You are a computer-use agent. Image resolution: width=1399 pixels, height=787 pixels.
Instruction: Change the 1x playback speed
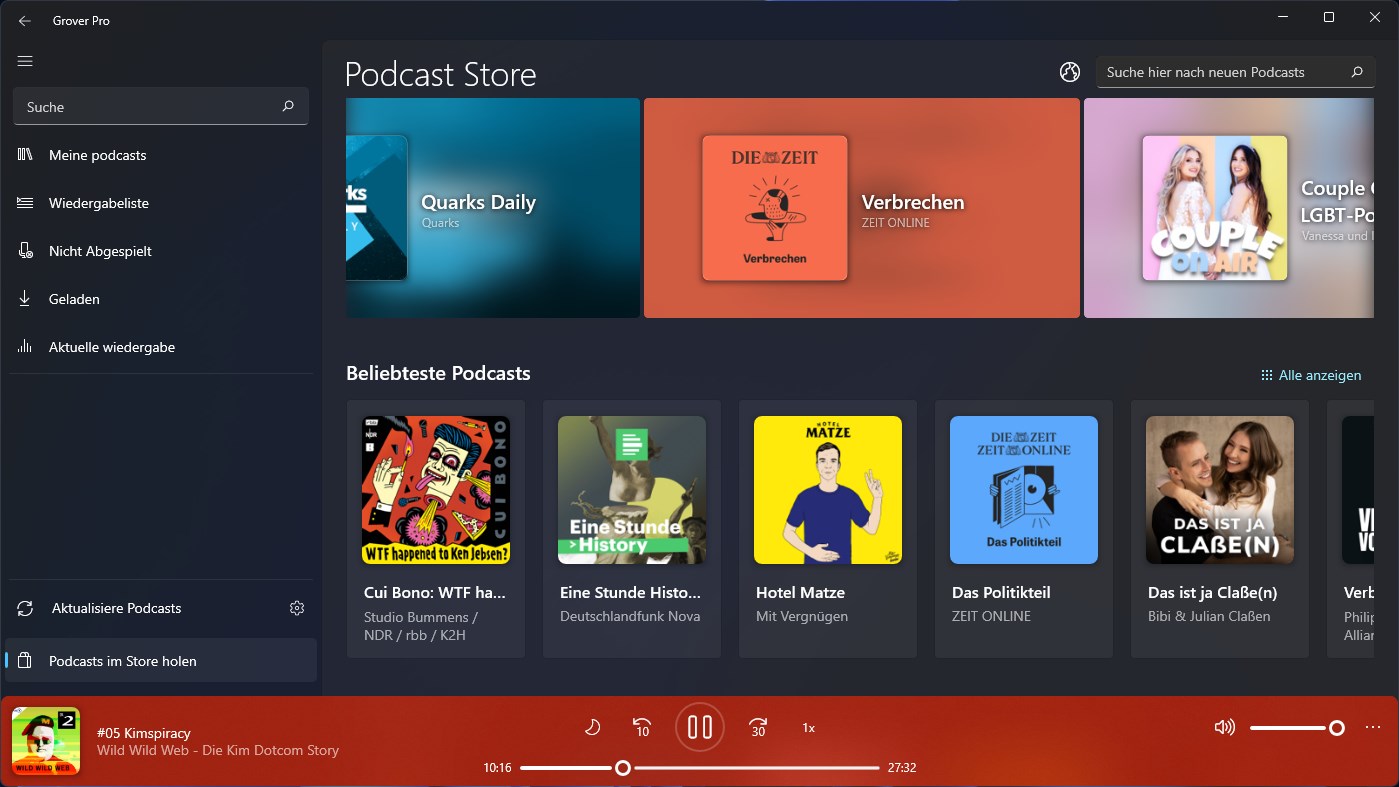pos(809,728)
